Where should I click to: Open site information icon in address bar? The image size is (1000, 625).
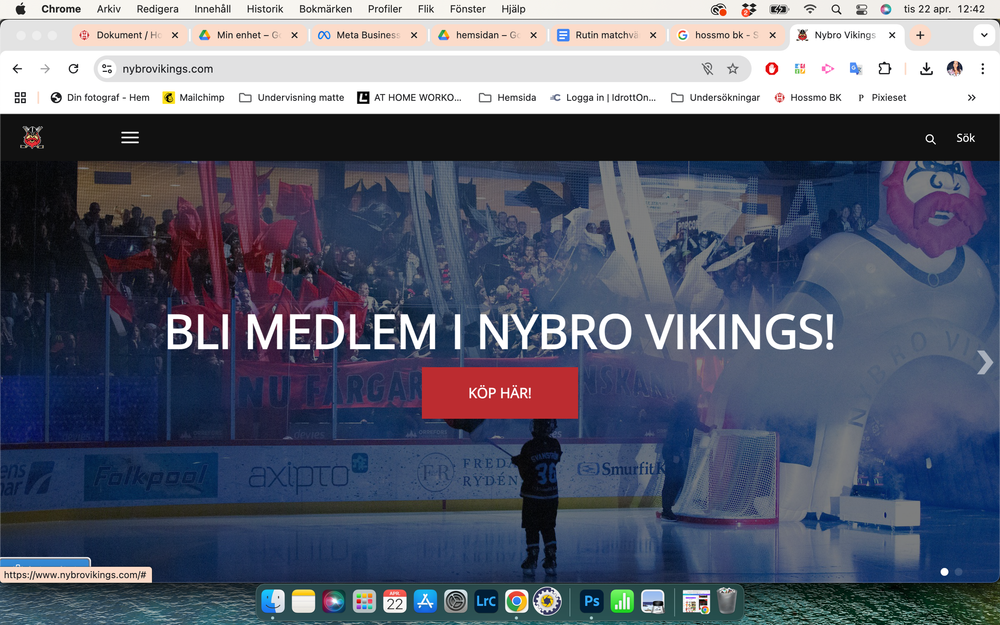[107, 69]
